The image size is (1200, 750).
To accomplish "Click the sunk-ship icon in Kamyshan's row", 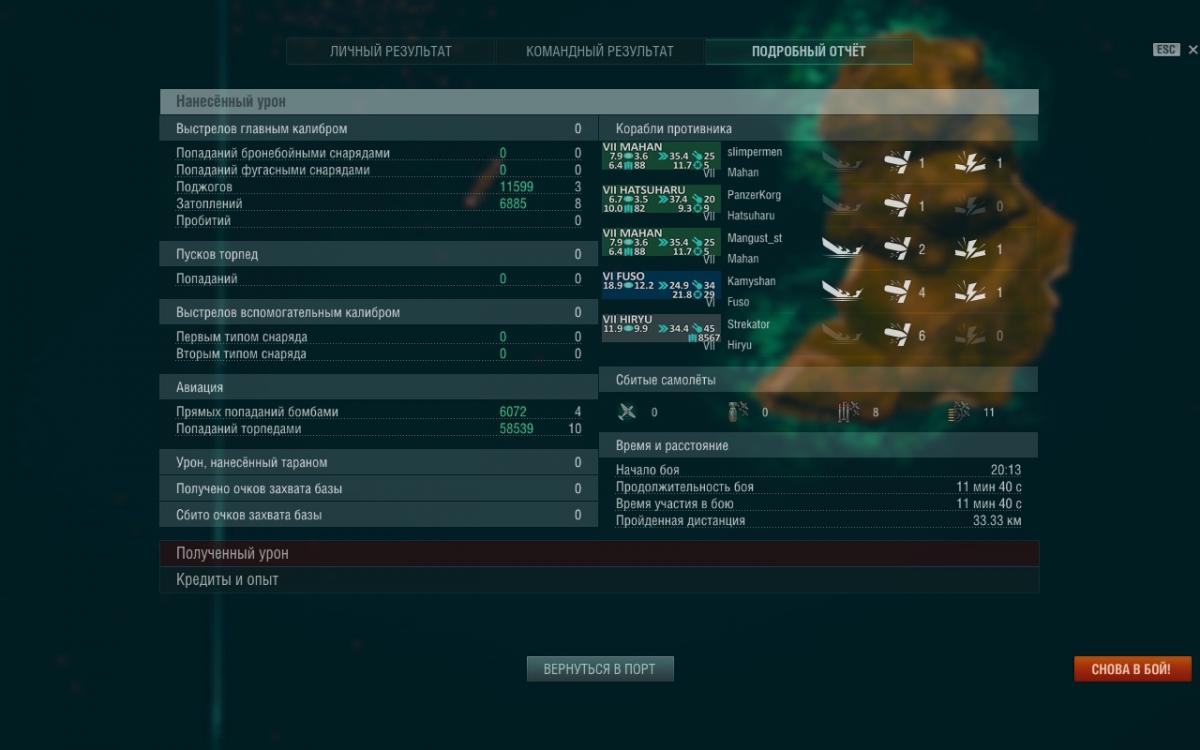I will click(x=842, y=291).
